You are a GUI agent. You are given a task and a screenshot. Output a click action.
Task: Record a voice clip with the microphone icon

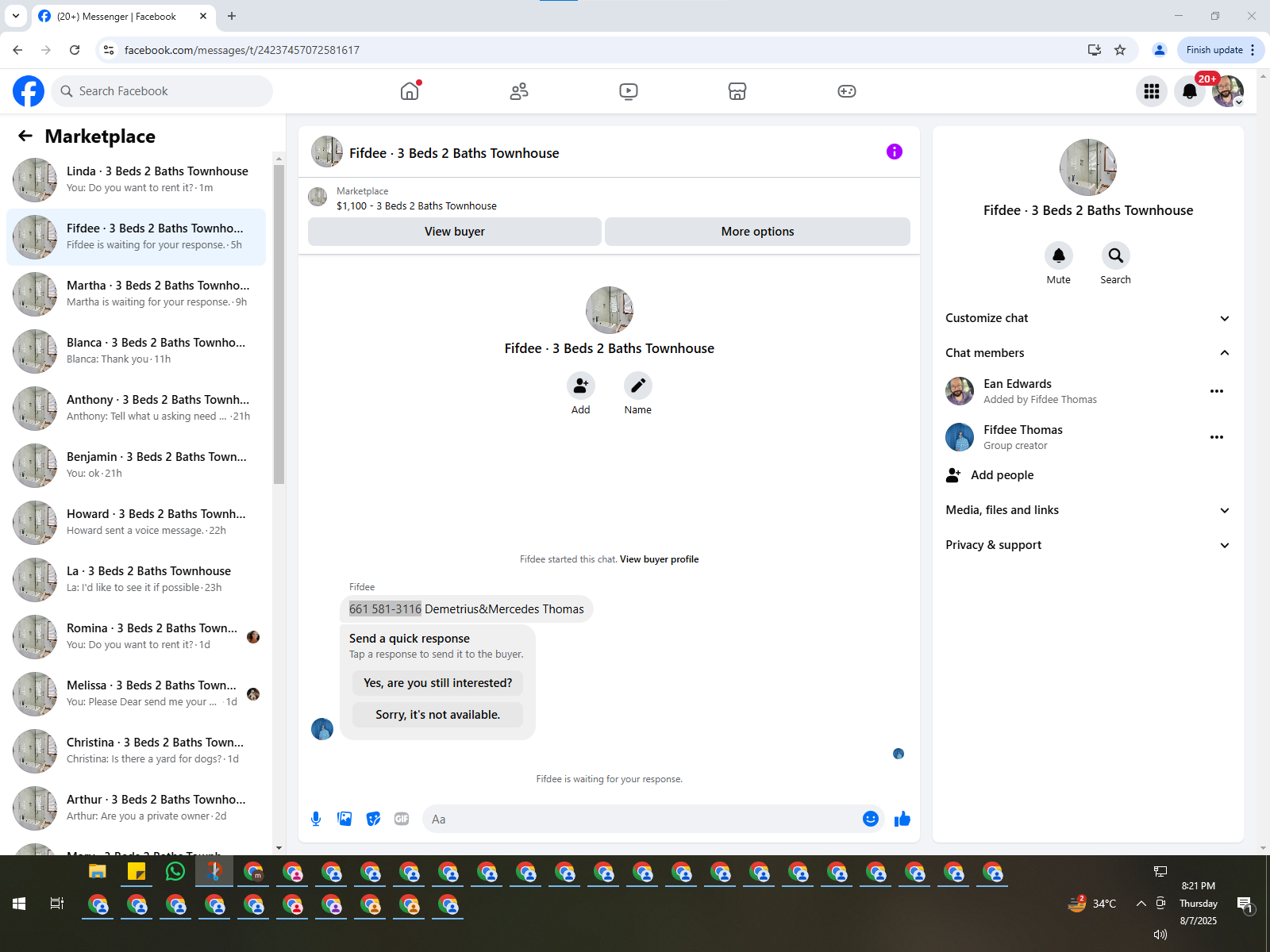click(316, 819)
